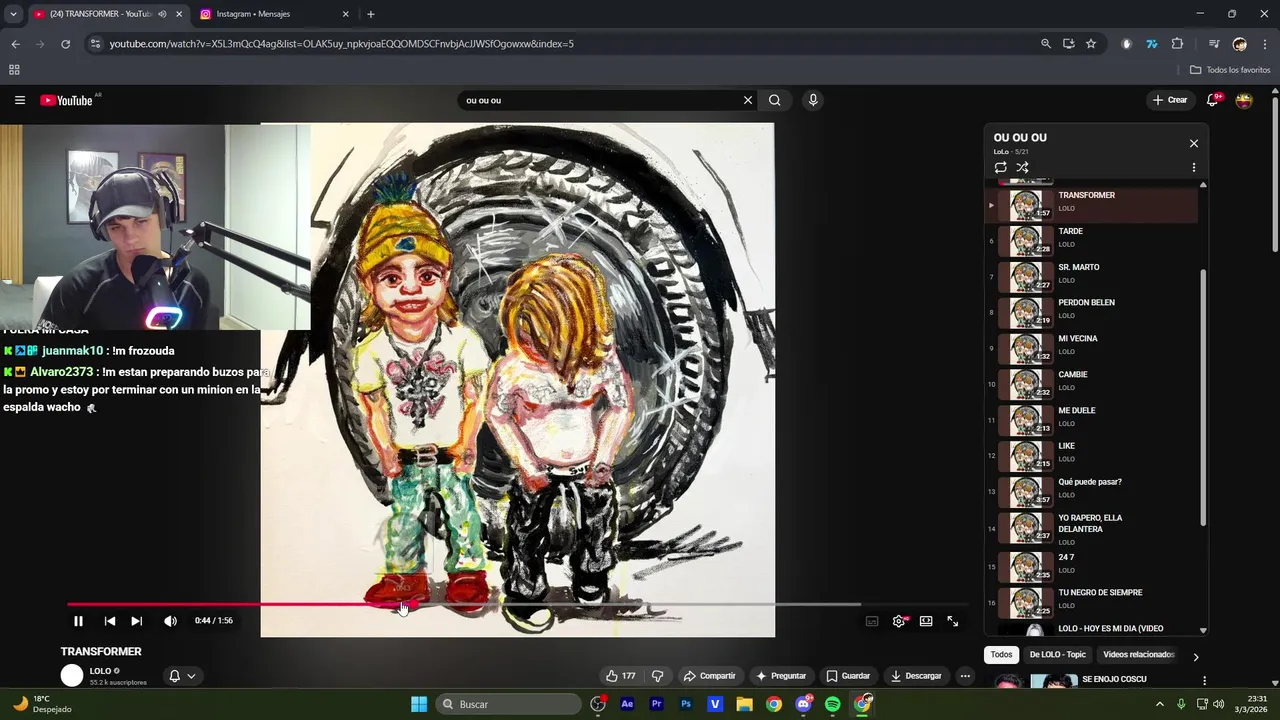Open the Chrome extensions puzzle icon
The image size is (1280, 720).
click(x=1177, y=44)
